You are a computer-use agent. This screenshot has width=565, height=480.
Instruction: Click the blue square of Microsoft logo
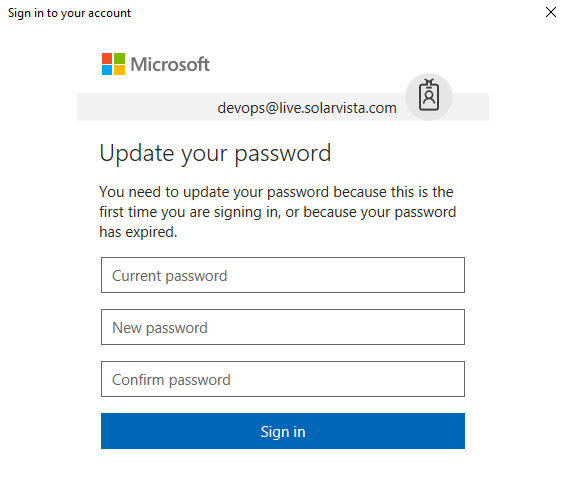point(107,70)
